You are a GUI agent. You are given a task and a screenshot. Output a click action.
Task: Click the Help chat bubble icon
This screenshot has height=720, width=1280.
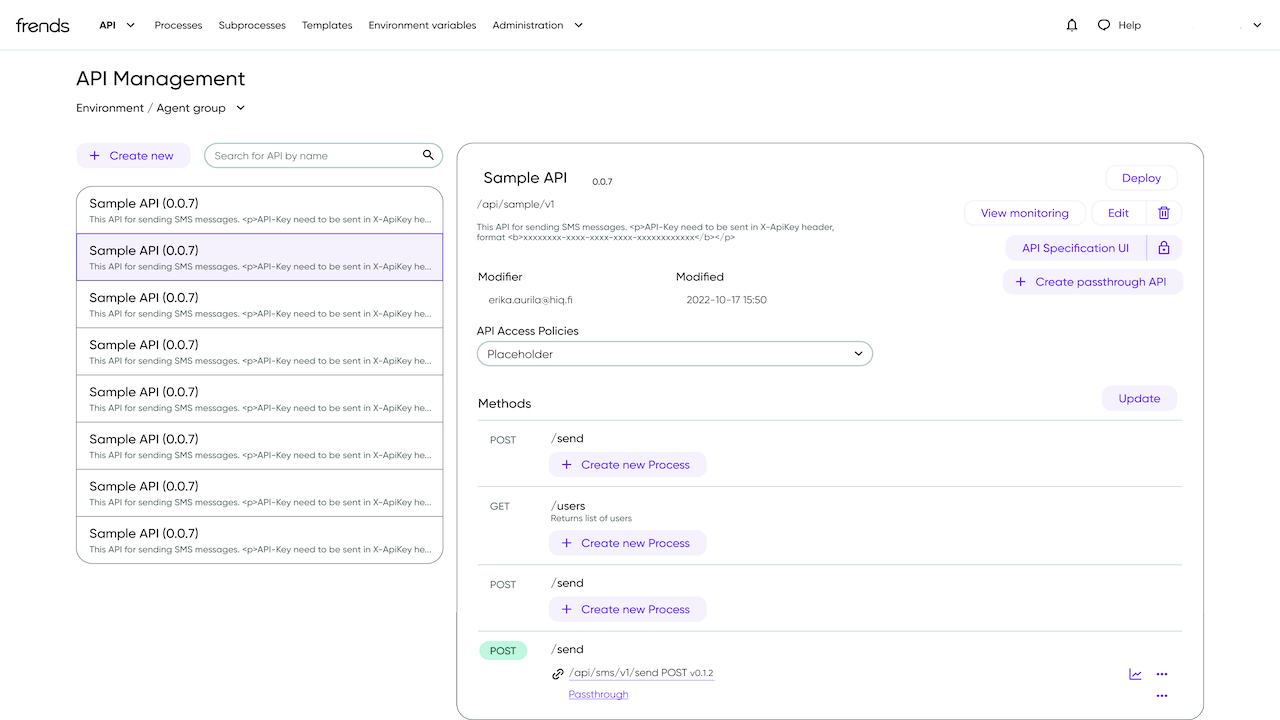(x=1104, y=25)
